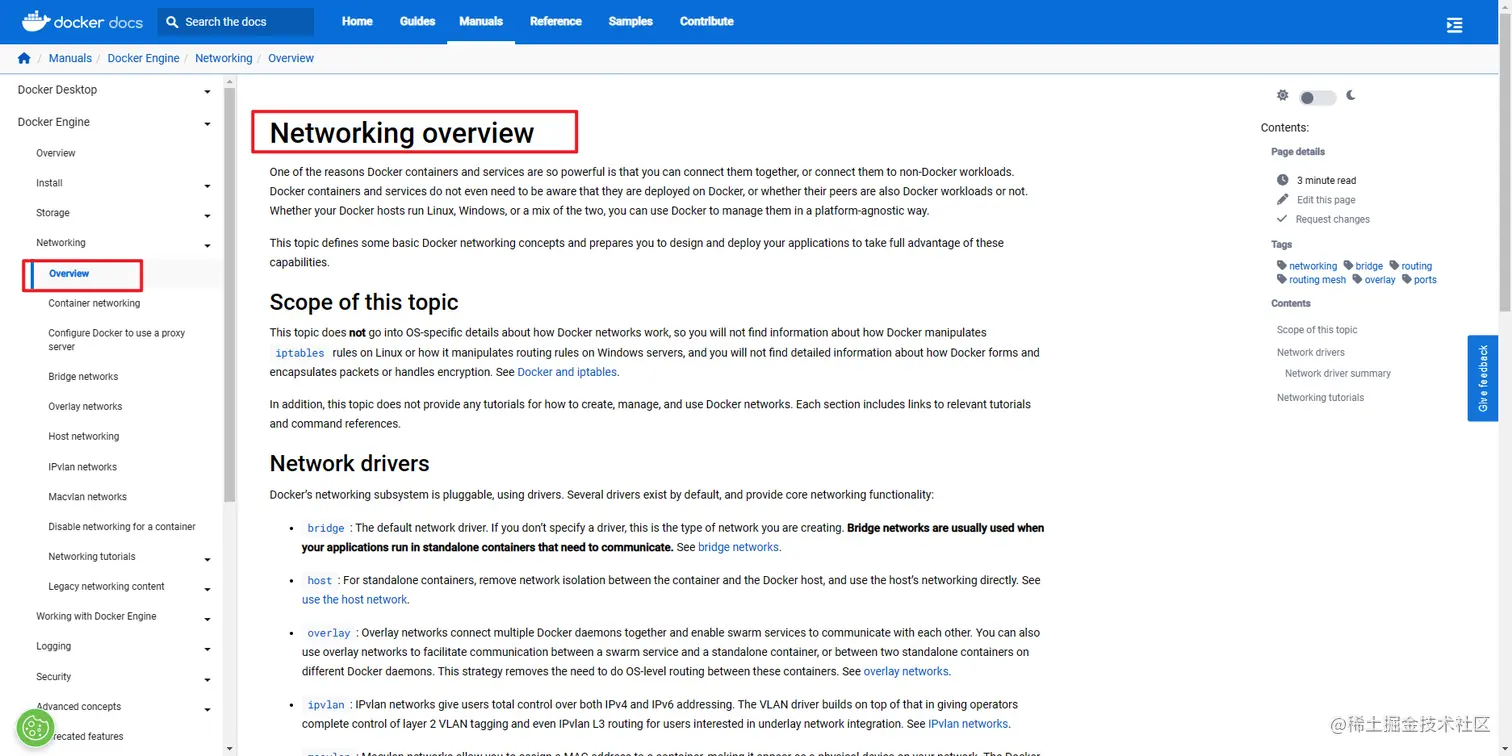This screenshot has height=756, width=1512.
Task: Jump to Network driver summary contents link
Action: (1338, 373)
